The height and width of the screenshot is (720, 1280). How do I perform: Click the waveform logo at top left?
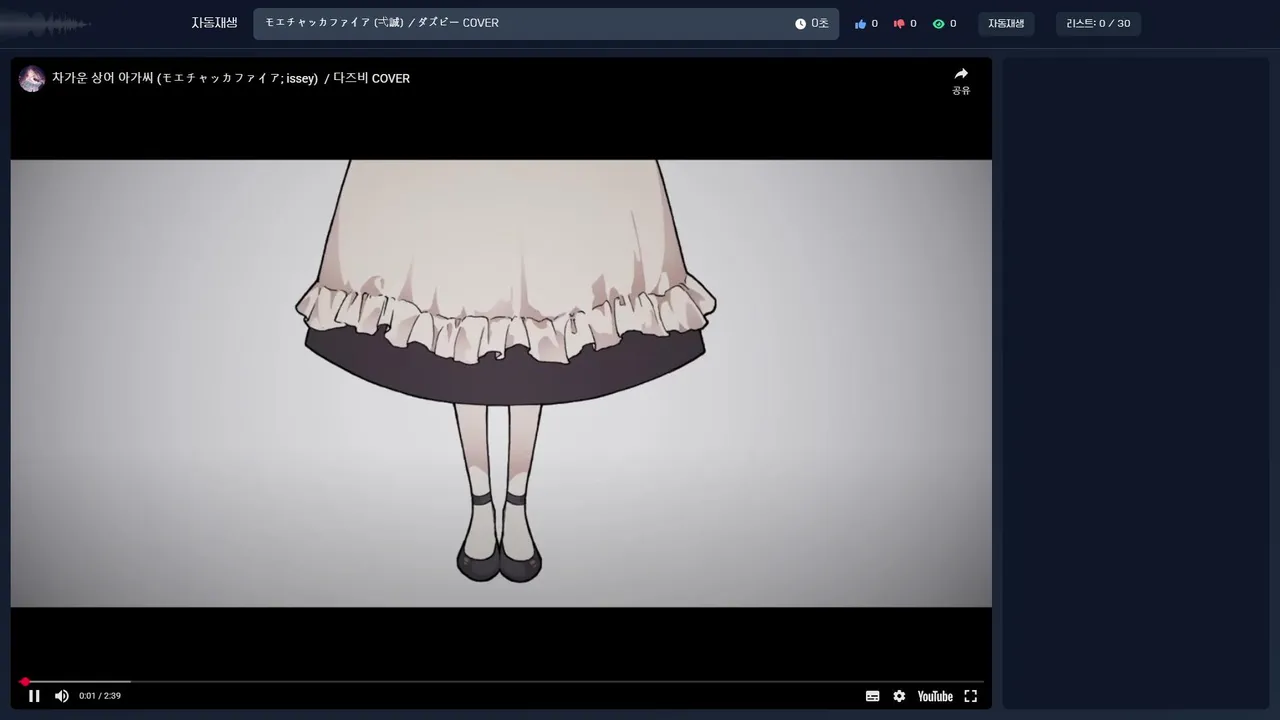tap(46, 23)
